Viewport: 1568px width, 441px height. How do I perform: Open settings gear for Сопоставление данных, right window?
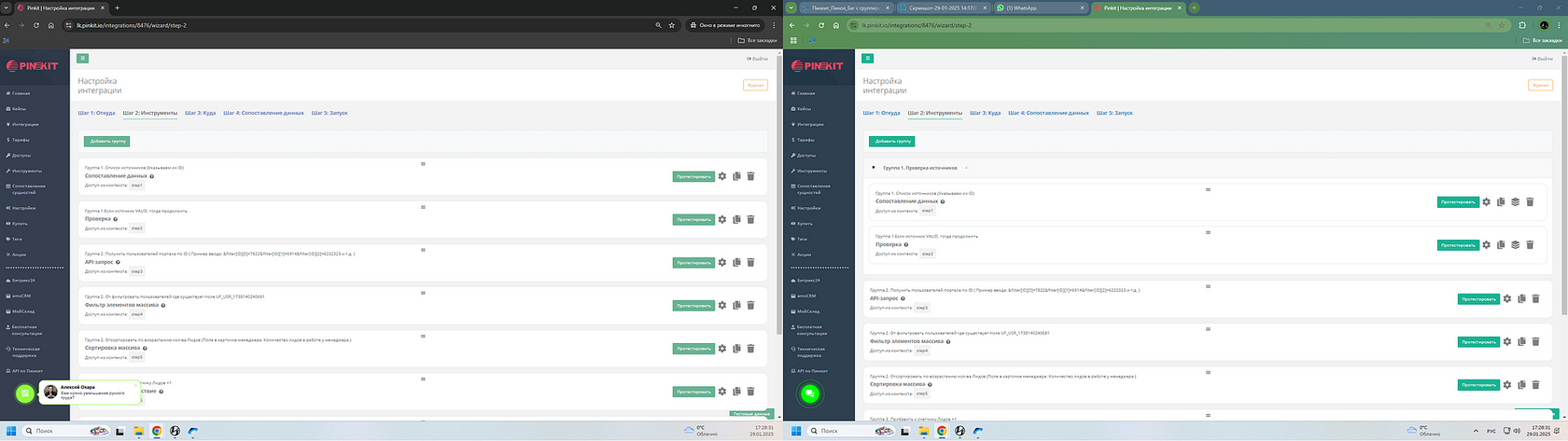[x=1487, y=201]
